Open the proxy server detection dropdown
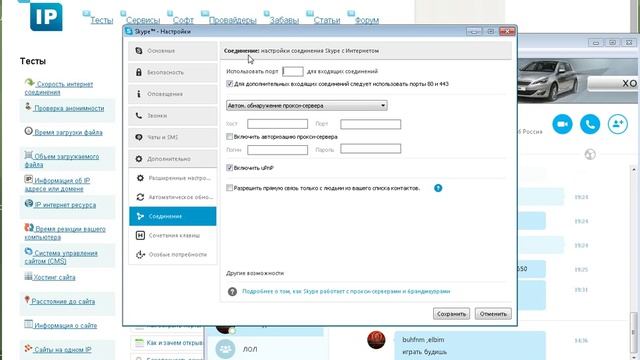The width and height of the screenshot is (640, 360). 307,105
